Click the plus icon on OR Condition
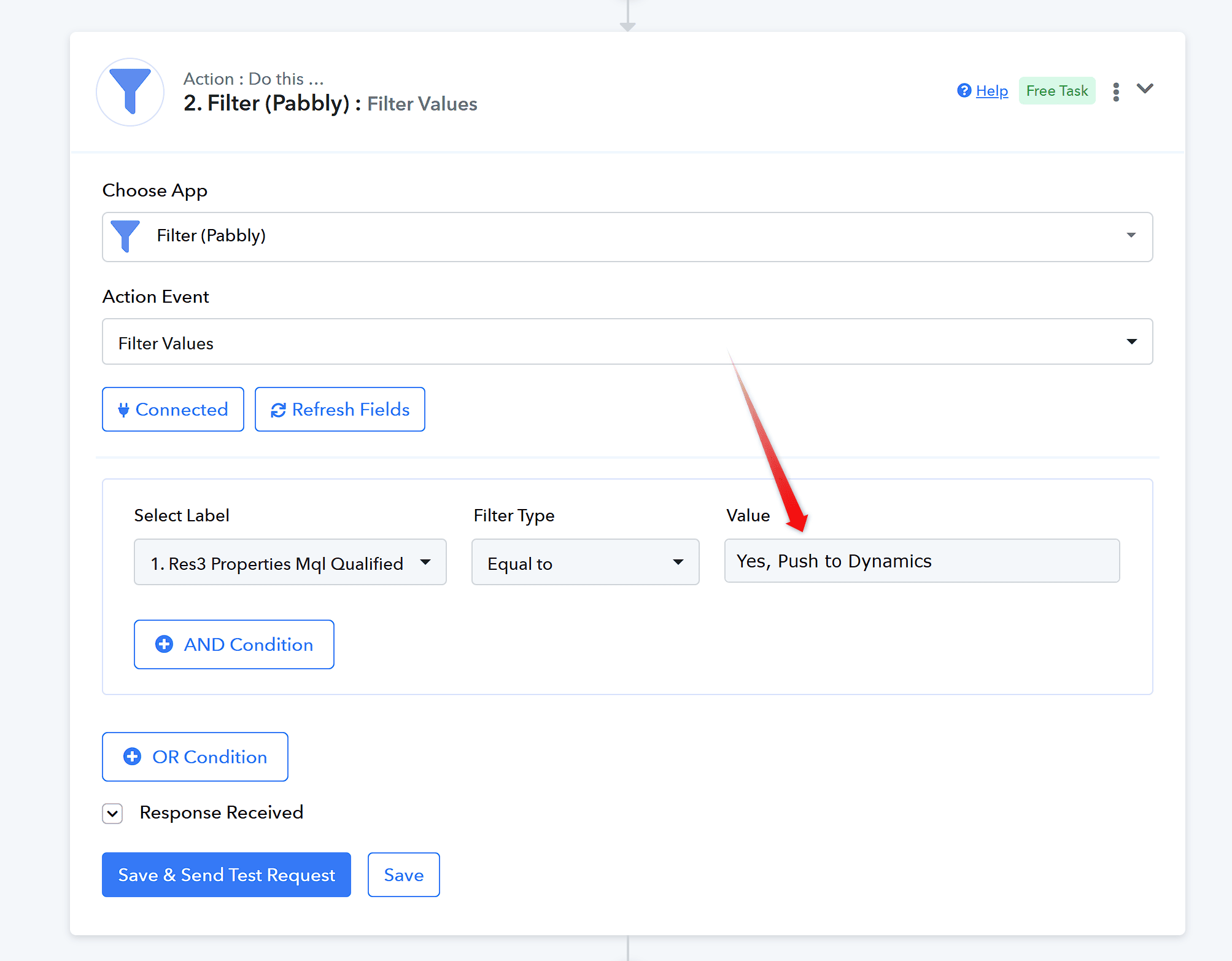 click(132, 757)
